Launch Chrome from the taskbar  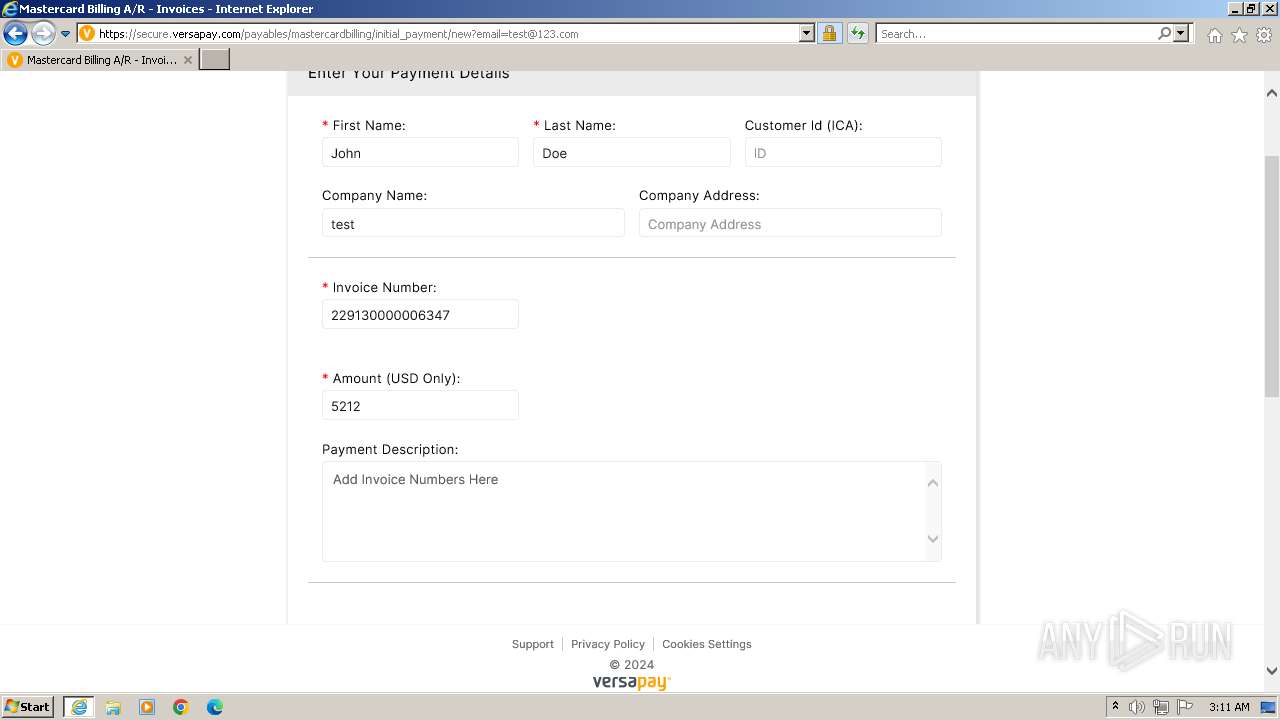[x=181, y=707]
